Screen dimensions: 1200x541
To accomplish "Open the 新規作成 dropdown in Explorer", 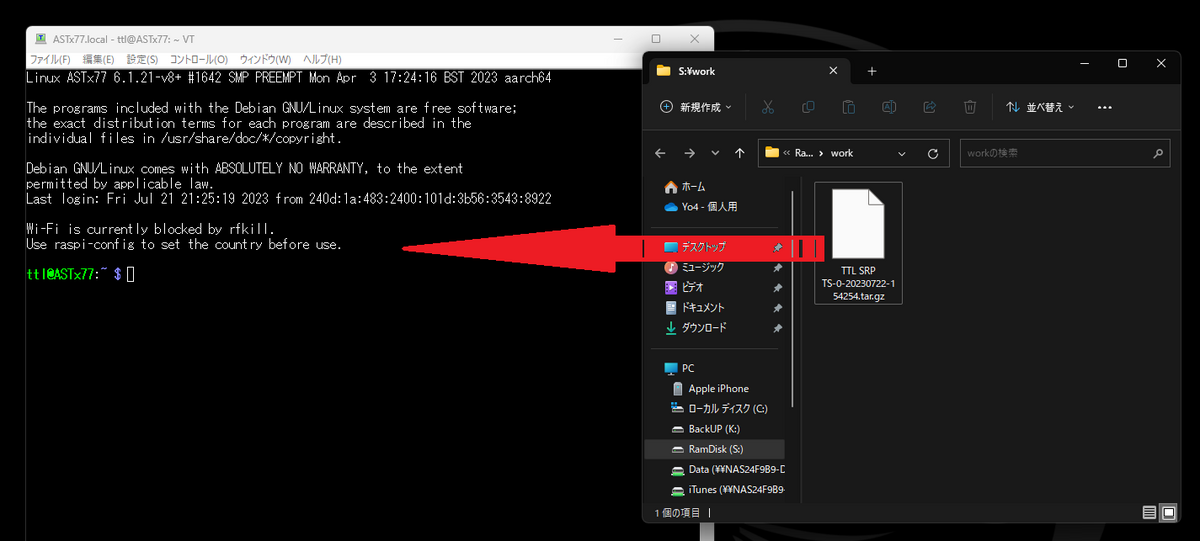I will (695, 107).
